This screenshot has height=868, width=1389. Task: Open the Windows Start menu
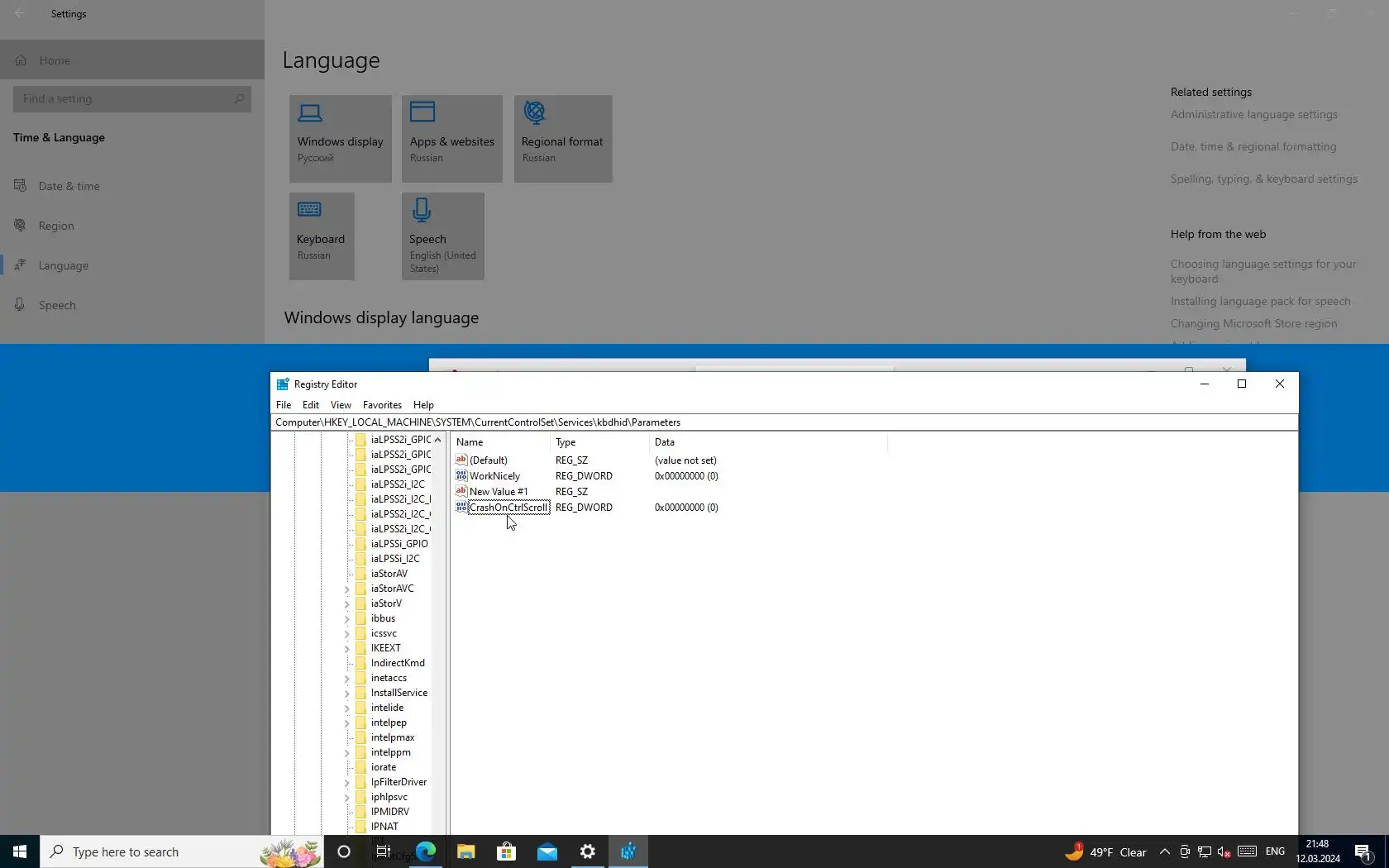pos(20,851)
